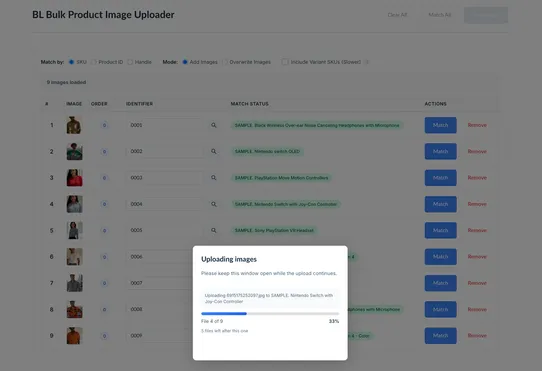The image size is (542, 371).
Task: Remove the row with identifier 0005
Action: (477, 230)
